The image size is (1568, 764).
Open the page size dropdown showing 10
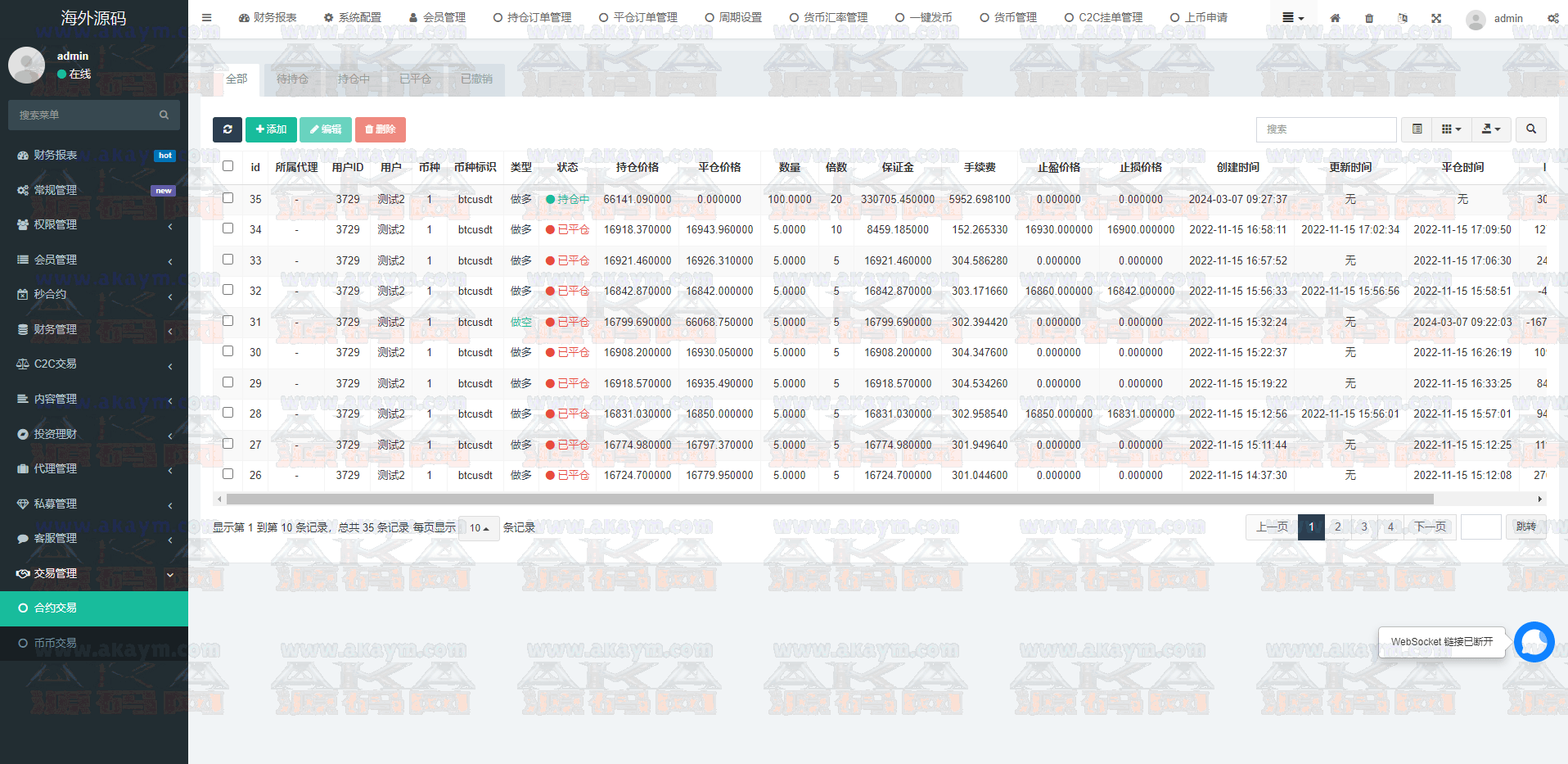[479, 528]
